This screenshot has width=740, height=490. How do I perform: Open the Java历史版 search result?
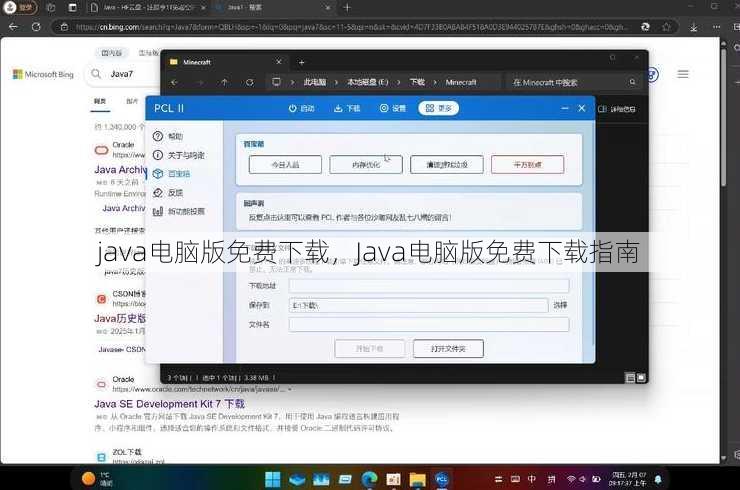coord(120,318)
